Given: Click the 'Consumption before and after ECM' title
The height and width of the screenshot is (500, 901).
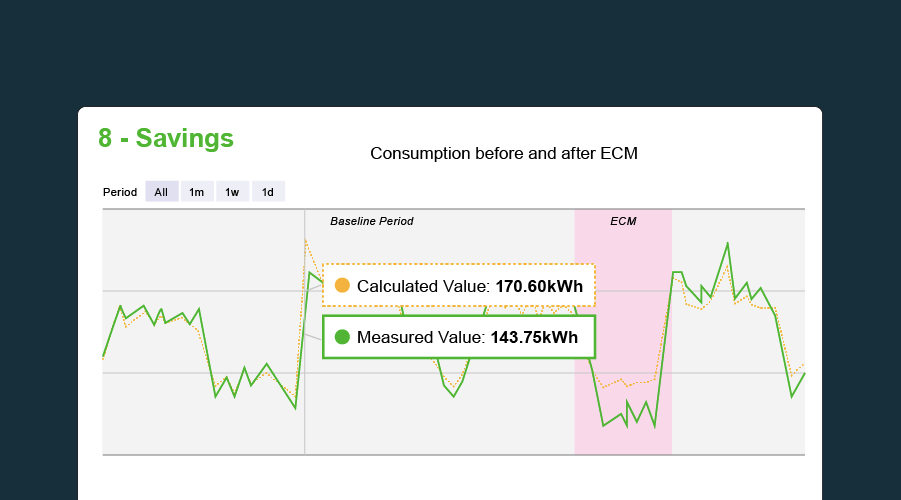Looking at the screenshot, I should pos(503,154).
